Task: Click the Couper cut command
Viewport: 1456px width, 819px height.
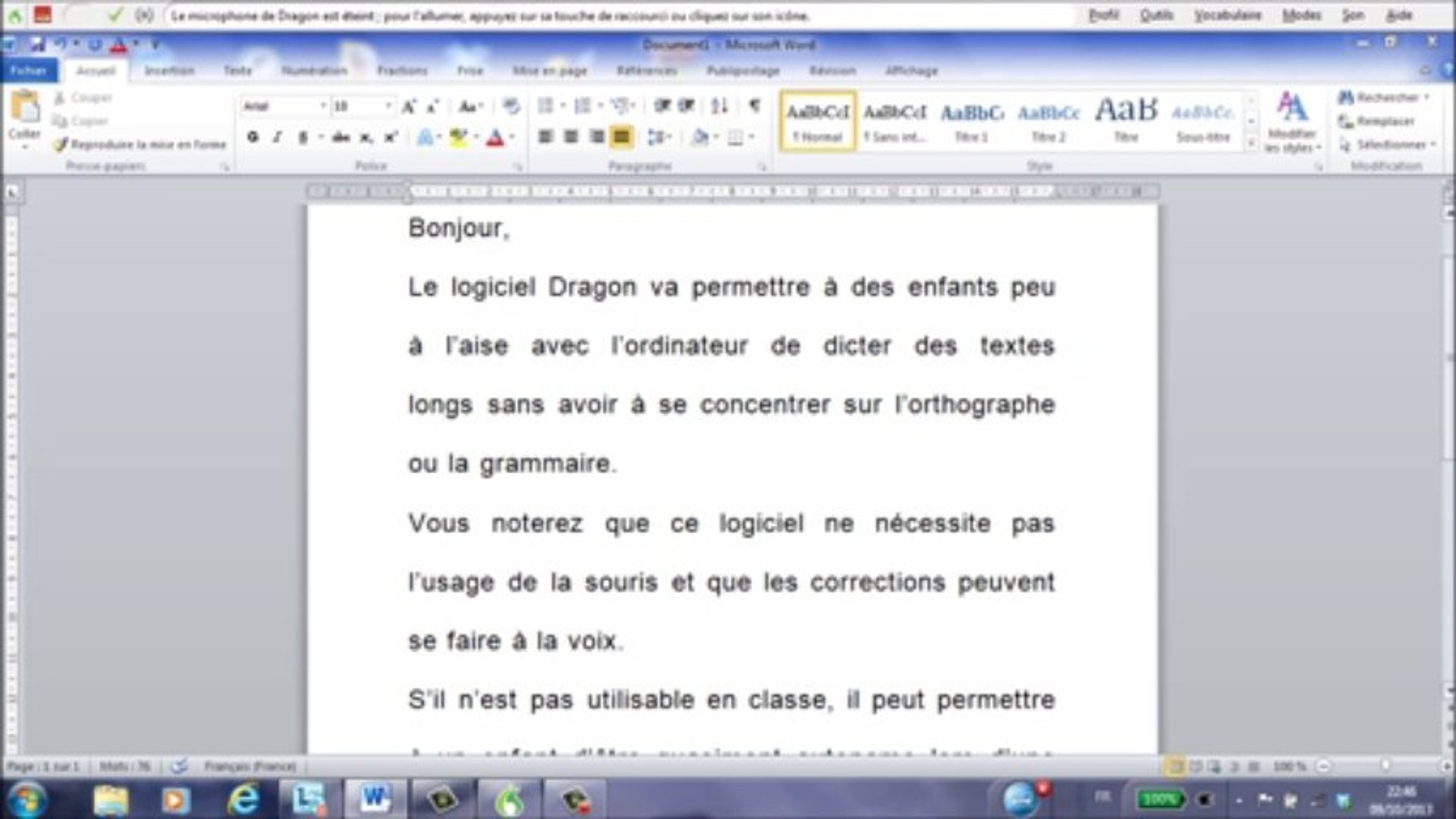Action: point(83,98)
